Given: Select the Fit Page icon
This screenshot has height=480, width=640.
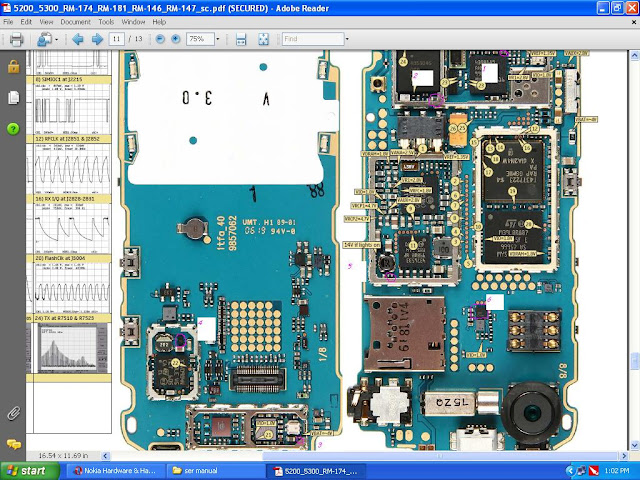Looking at the screenshot, I should point(264,39).
